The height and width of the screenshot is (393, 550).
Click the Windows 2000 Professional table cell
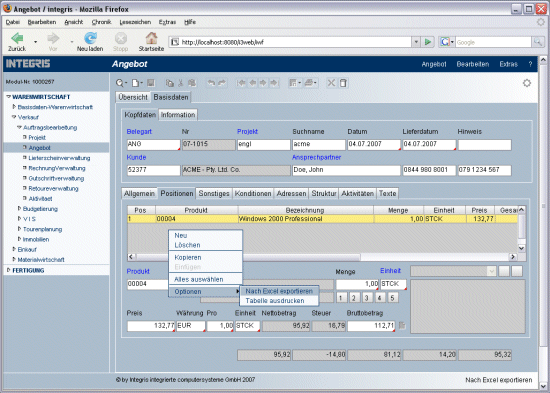click(x=306, y=219)
